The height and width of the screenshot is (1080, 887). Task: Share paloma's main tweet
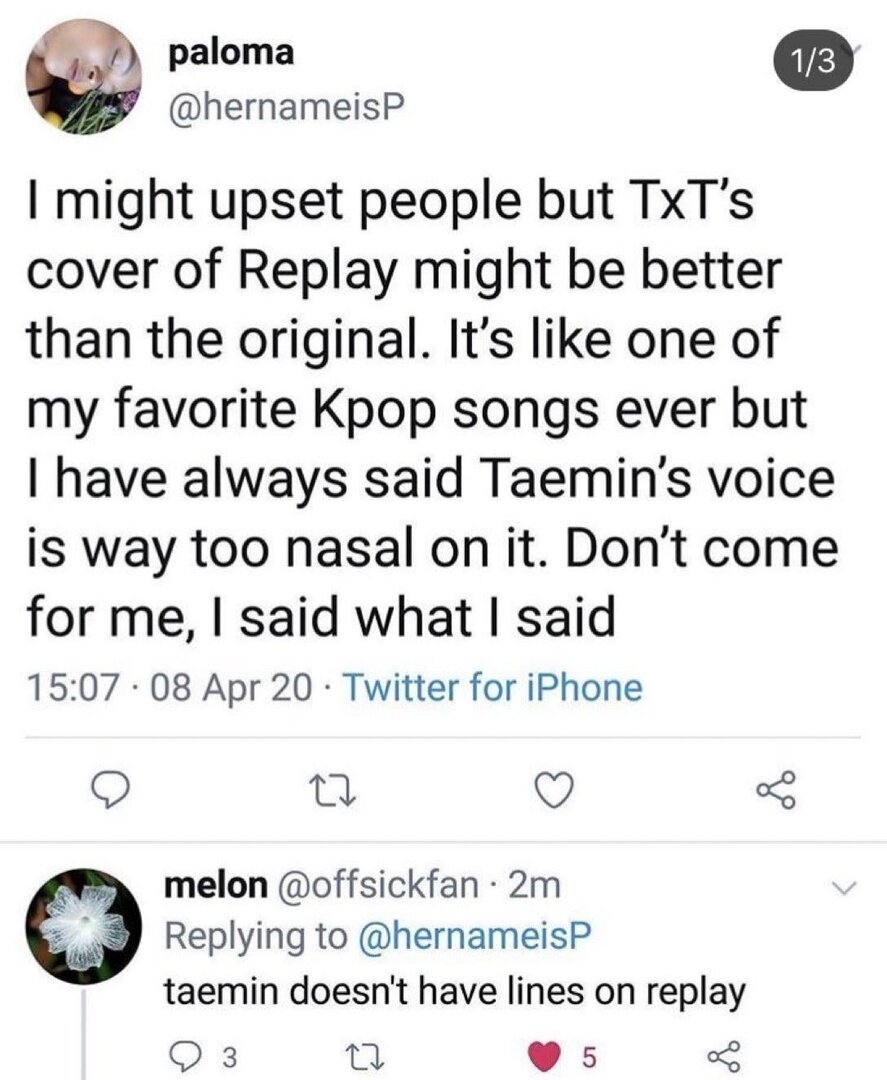pyautogui.click(x=775, y=790)
